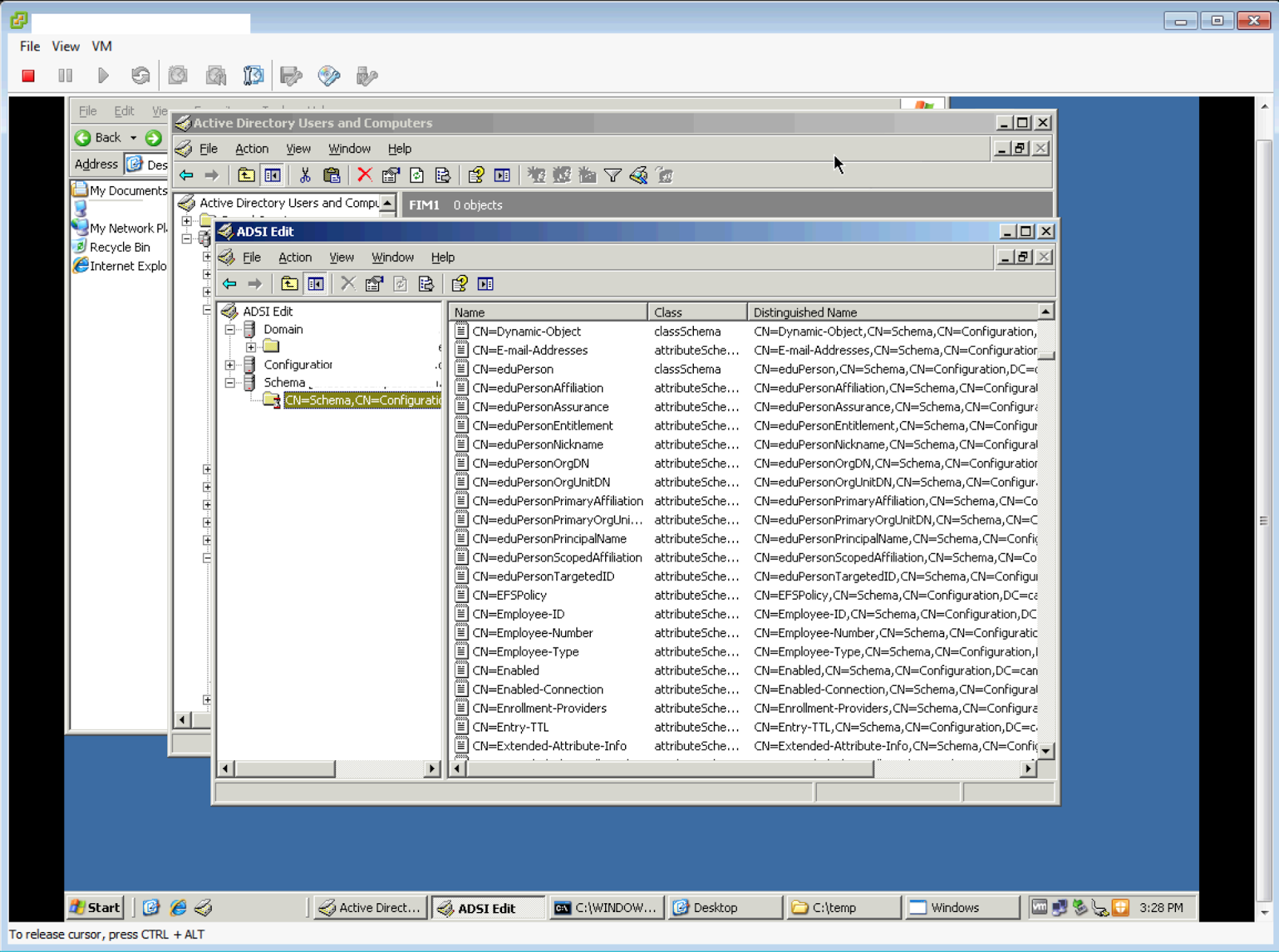Pause the virtual machine from the VM toolbar
1279x952 pixels.
point(65,75)
